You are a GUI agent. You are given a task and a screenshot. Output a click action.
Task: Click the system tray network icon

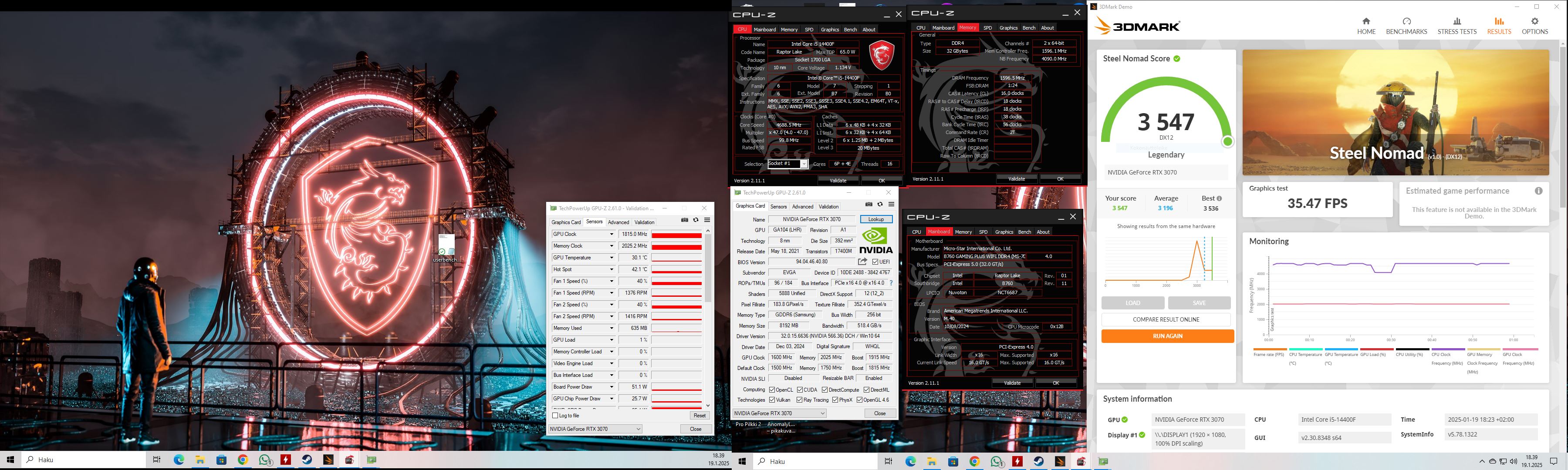tap(1503, 461)
